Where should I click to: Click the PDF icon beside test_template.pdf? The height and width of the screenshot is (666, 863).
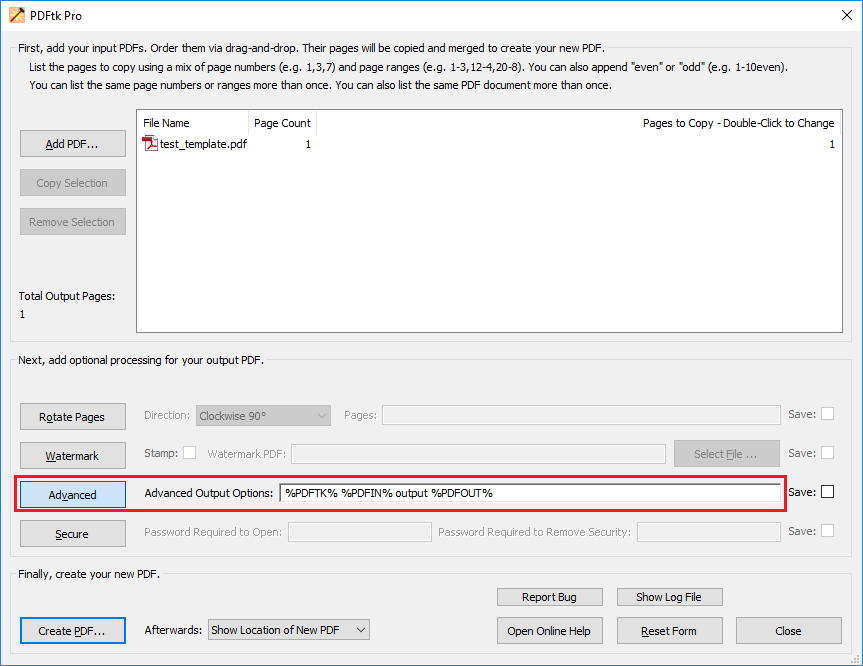150,144
